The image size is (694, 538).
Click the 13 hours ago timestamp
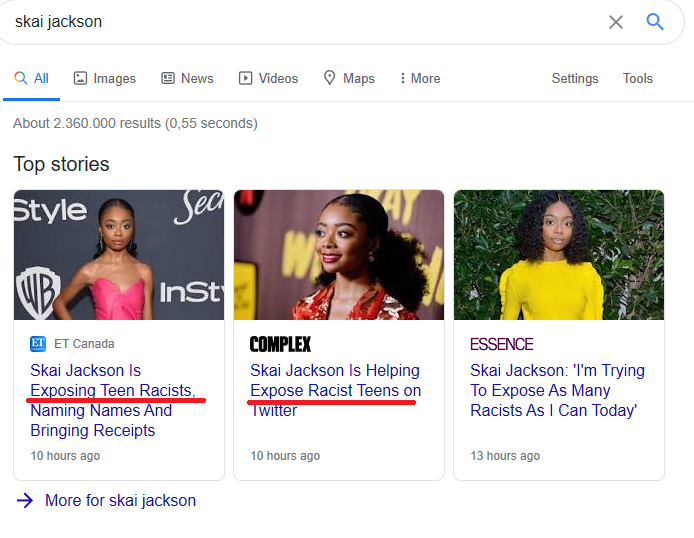(x=505, y=456)
